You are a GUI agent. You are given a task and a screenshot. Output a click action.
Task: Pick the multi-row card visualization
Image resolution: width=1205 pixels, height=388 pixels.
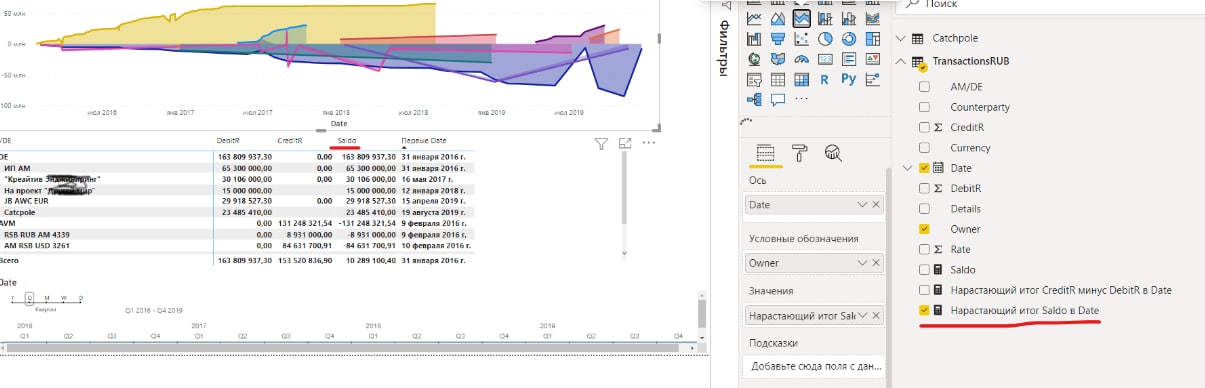pos(849,59)
